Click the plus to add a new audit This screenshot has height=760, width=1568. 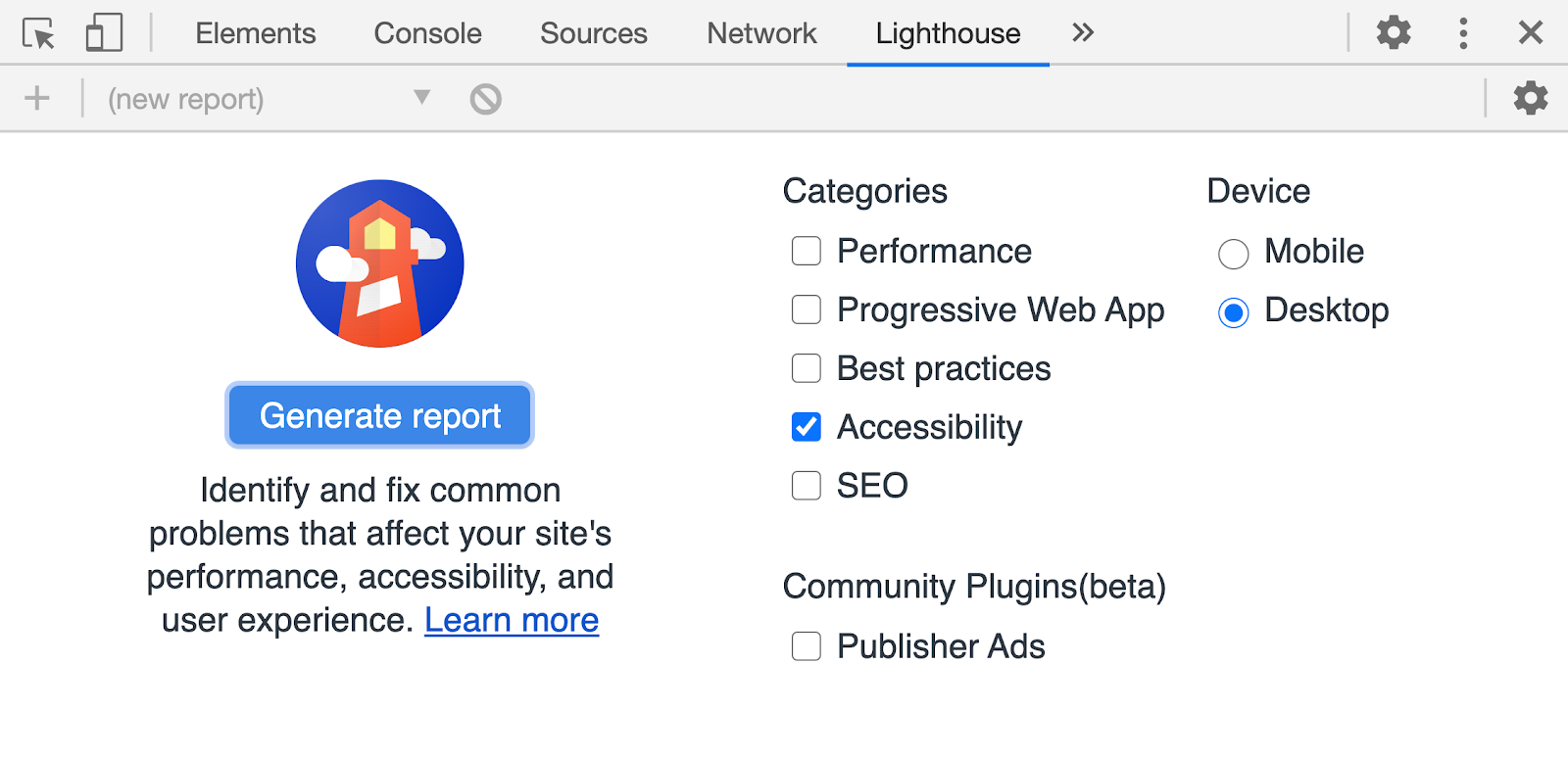[36, 98]
